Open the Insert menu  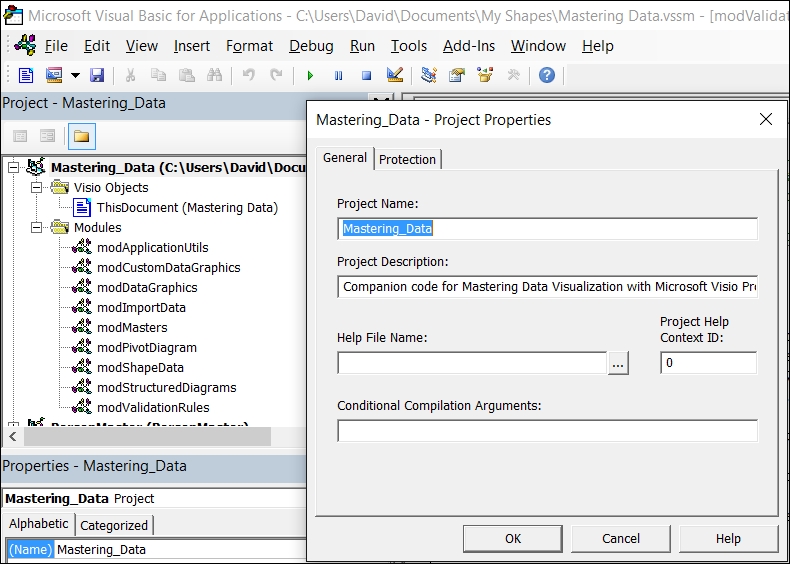[x=191, y=46]
